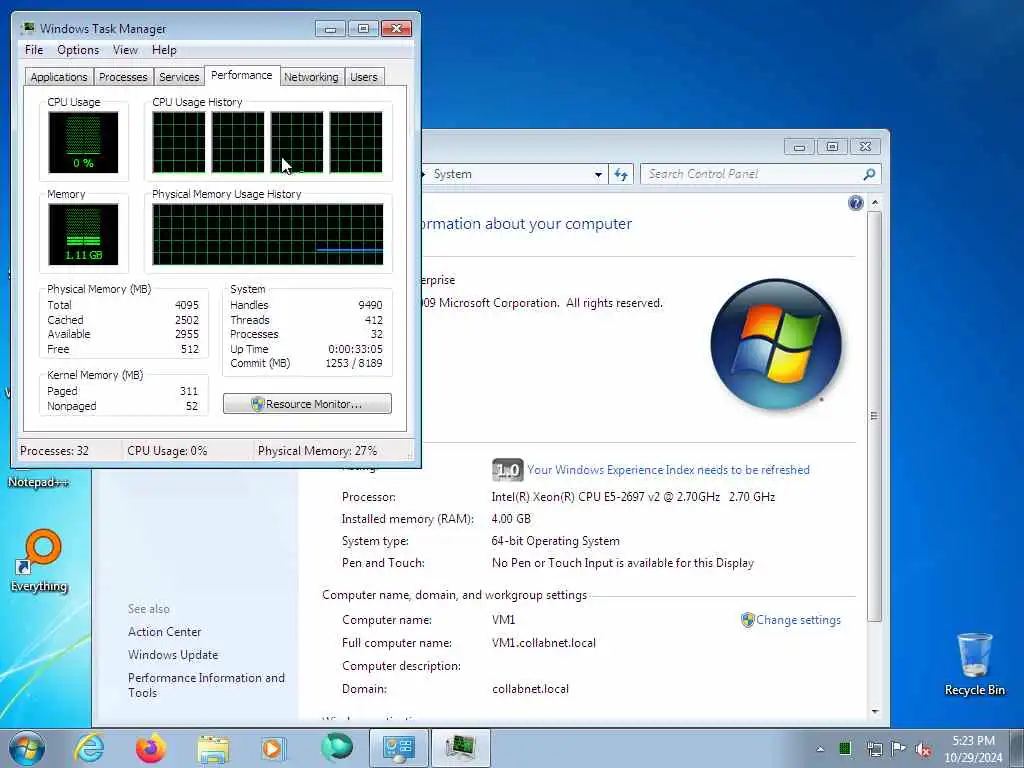Open Windows Media Player taskbar icon

(x=273, y=748)
